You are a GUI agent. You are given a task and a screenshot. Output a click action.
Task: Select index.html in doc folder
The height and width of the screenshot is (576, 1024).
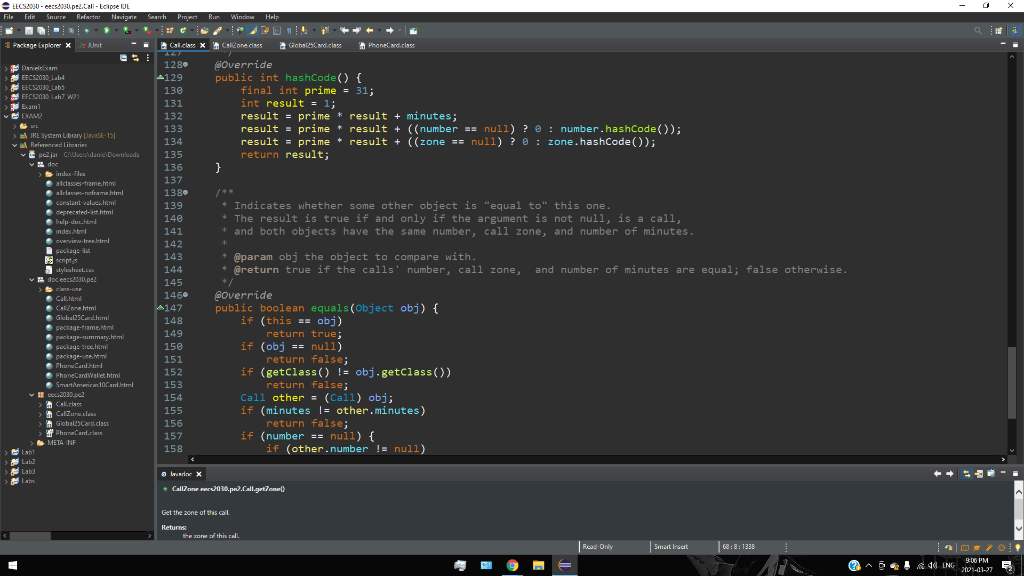point(71,231)
